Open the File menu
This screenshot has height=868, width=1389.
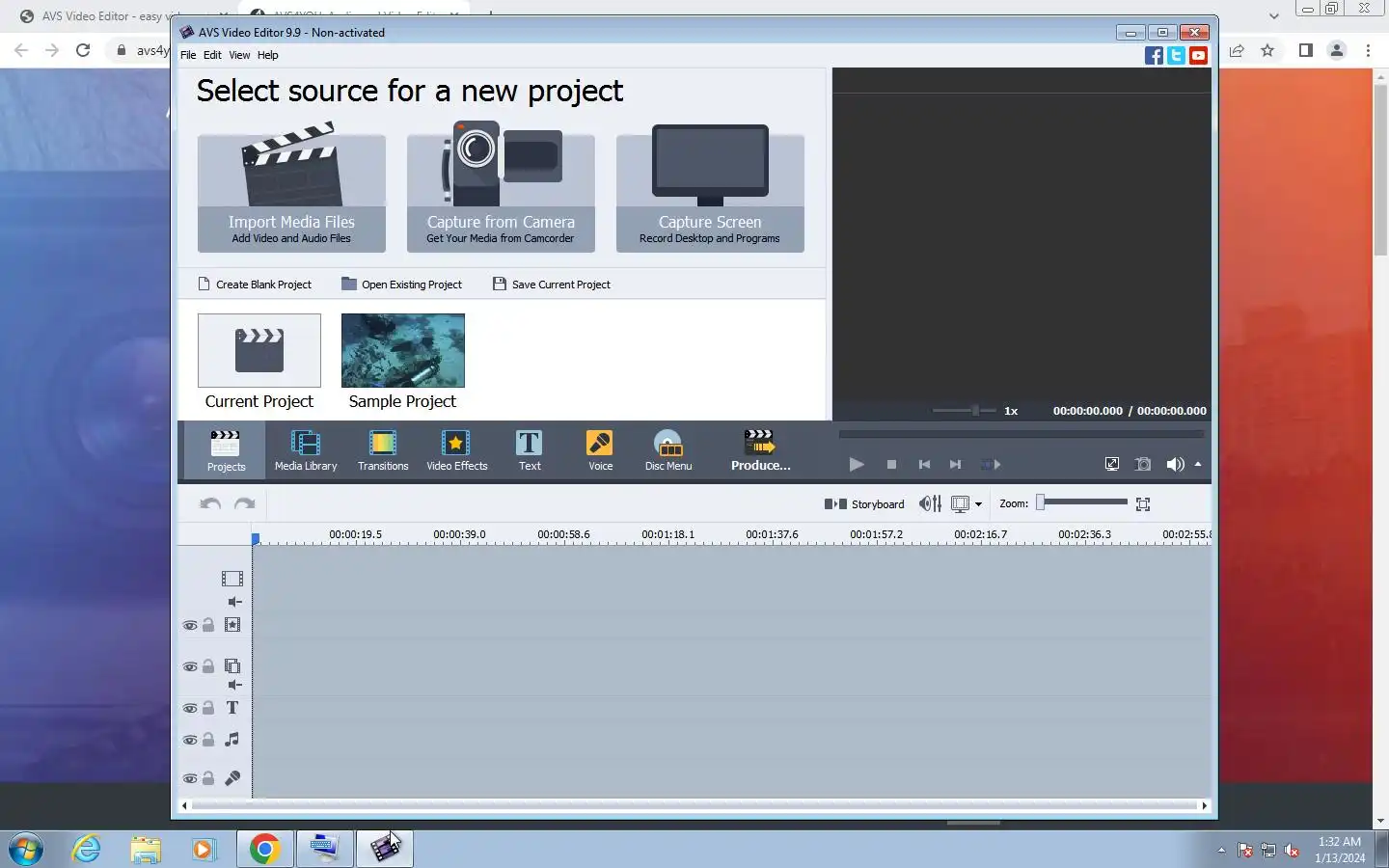pos(188,55)
